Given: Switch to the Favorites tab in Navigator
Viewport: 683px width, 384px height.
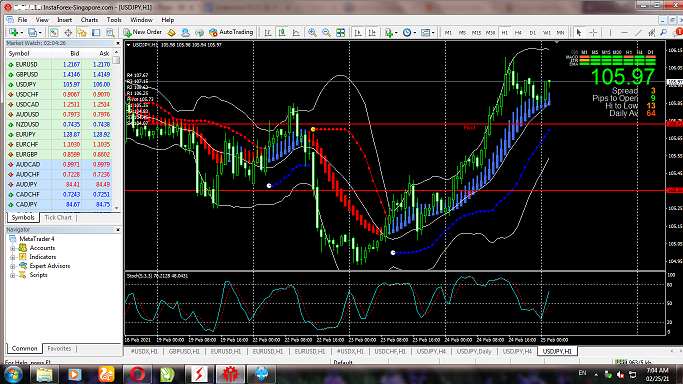Looking at the screenshot, I should (x=59, y=348).
